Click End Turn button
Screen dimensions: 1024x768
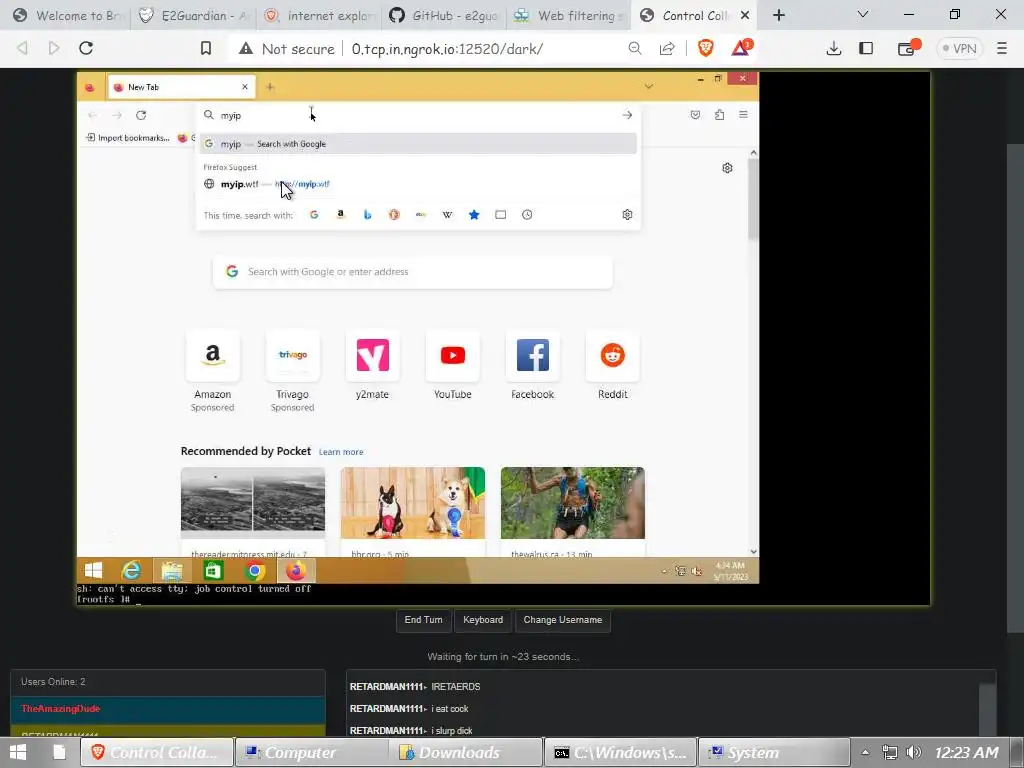[x=423, y=620]
